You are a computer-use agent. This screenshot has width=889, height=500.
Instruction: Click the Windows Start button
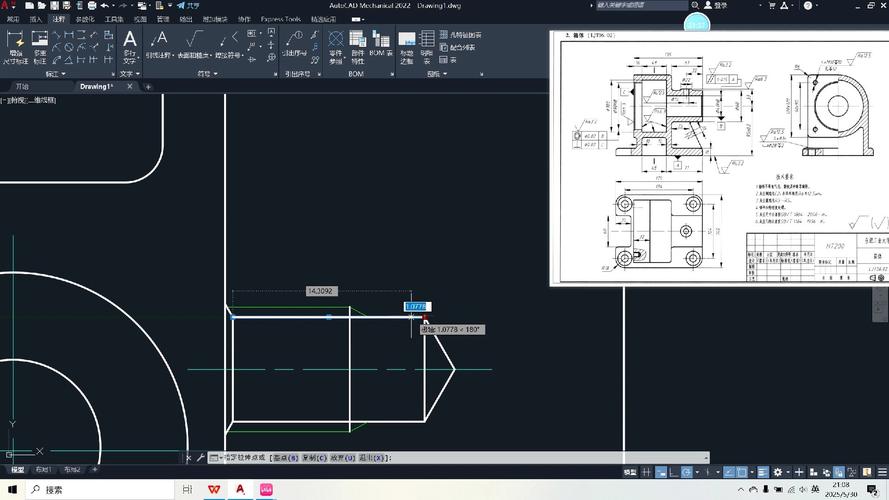point(12,489)
